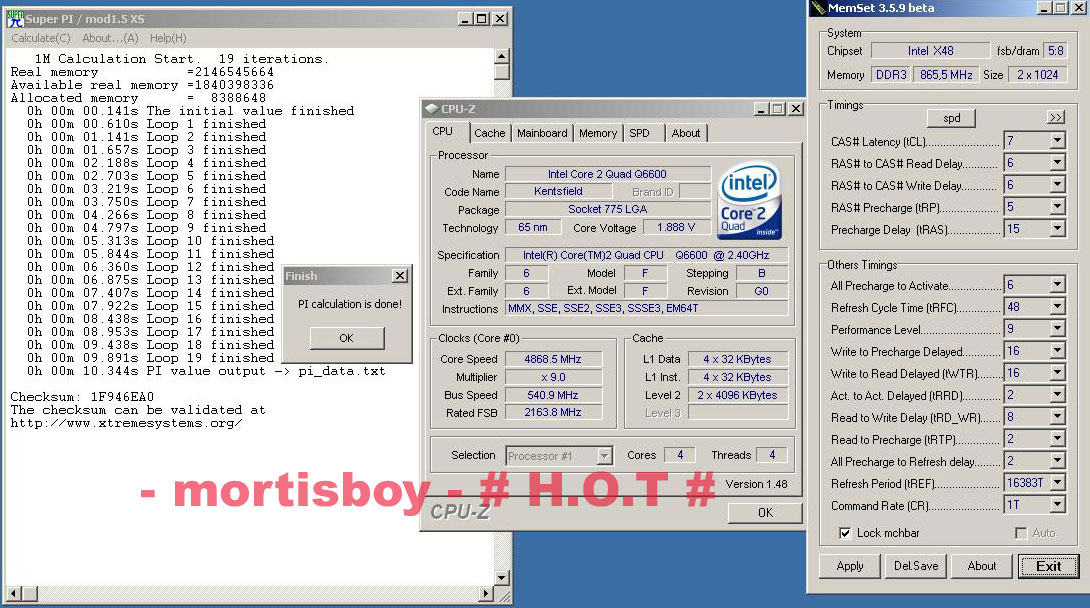Click the OK button in CPU-Z

click(x=765, y=513)
